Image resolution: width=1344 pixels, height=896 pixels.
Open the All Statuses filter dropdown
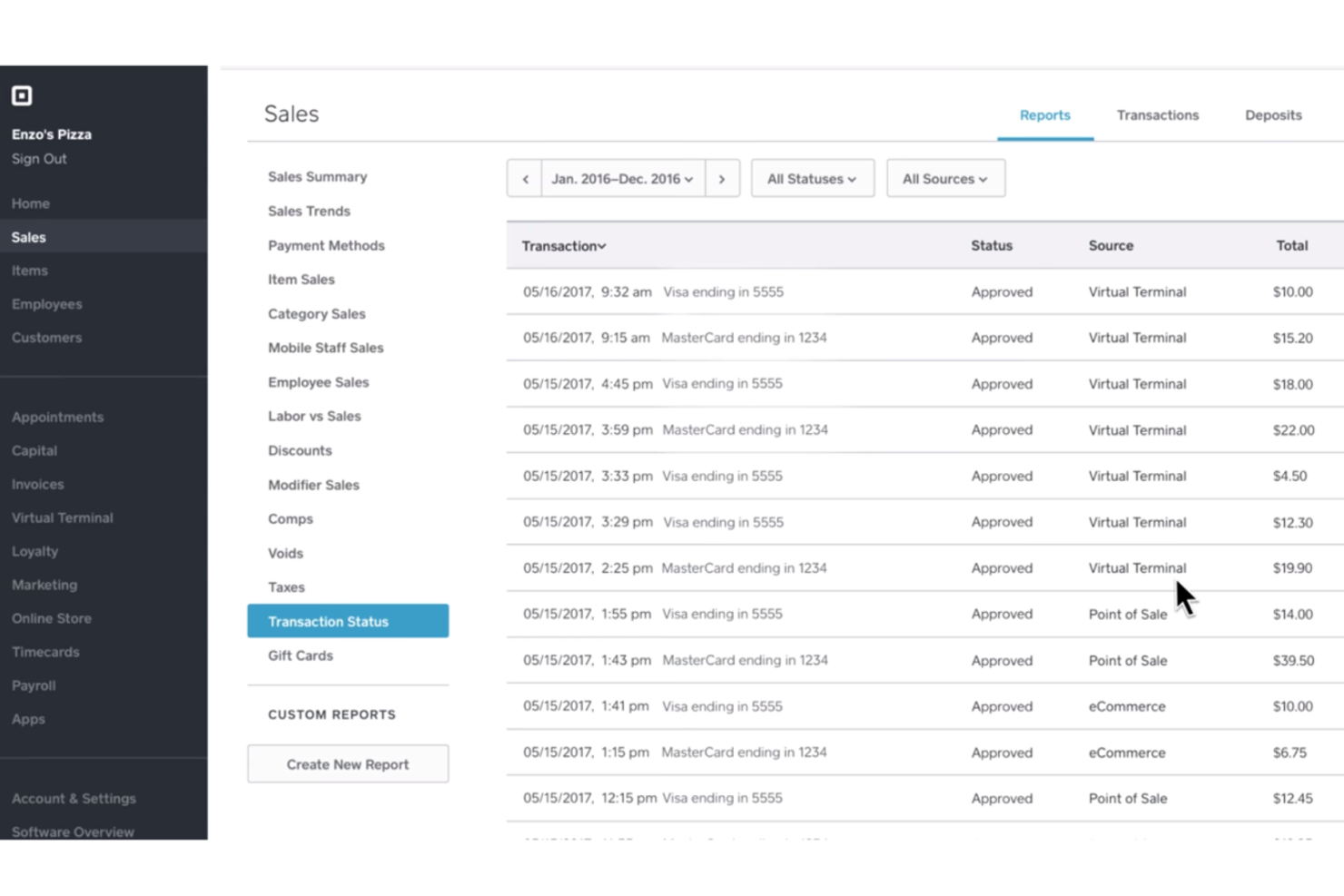tap(811, 178)
